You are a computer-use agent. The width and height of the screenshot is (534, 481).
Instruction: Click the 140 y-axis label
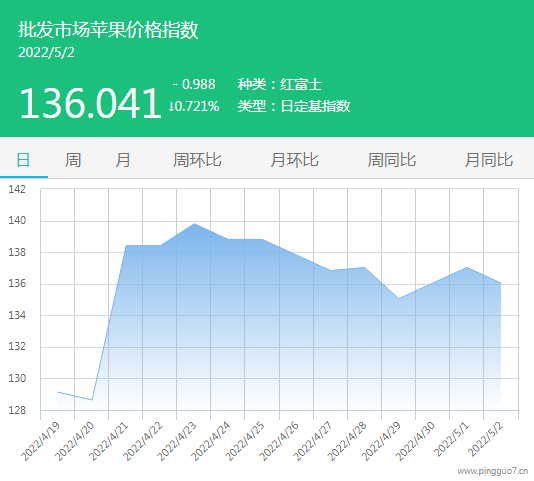click(x=17, y=221)
